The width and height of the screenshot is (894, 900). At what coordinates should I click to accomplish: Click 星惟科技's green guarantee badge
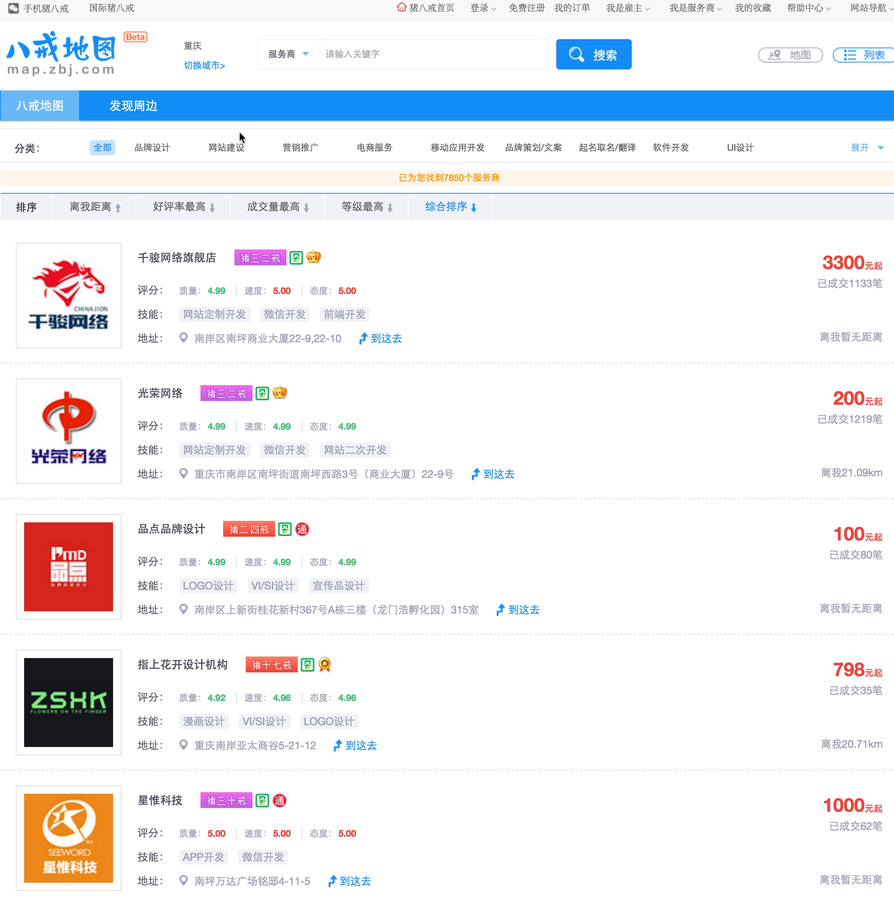coord(262,800)
